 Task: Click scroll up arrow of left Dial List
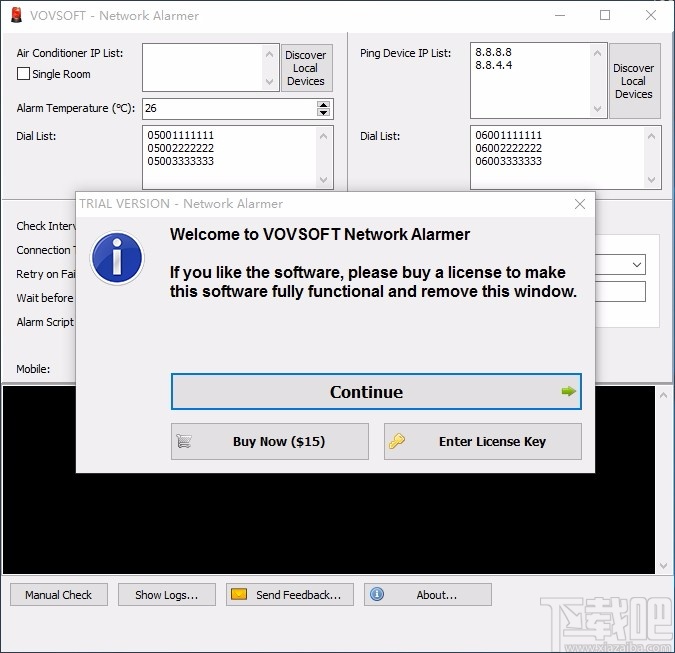click(x=324, y=136)
